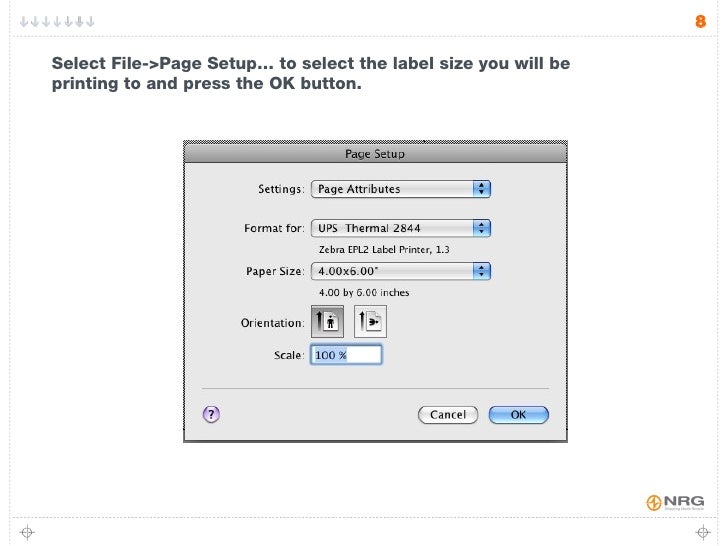Click the orange page number 8
The width and height of the screenshot is (728, 546).
700,21
